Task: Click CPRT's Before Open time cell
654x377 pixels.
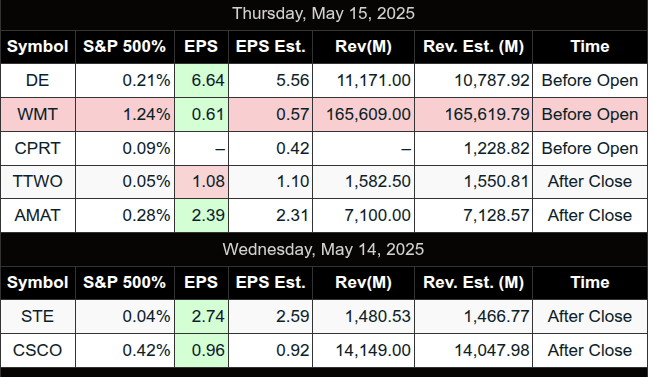Action: 590,148
